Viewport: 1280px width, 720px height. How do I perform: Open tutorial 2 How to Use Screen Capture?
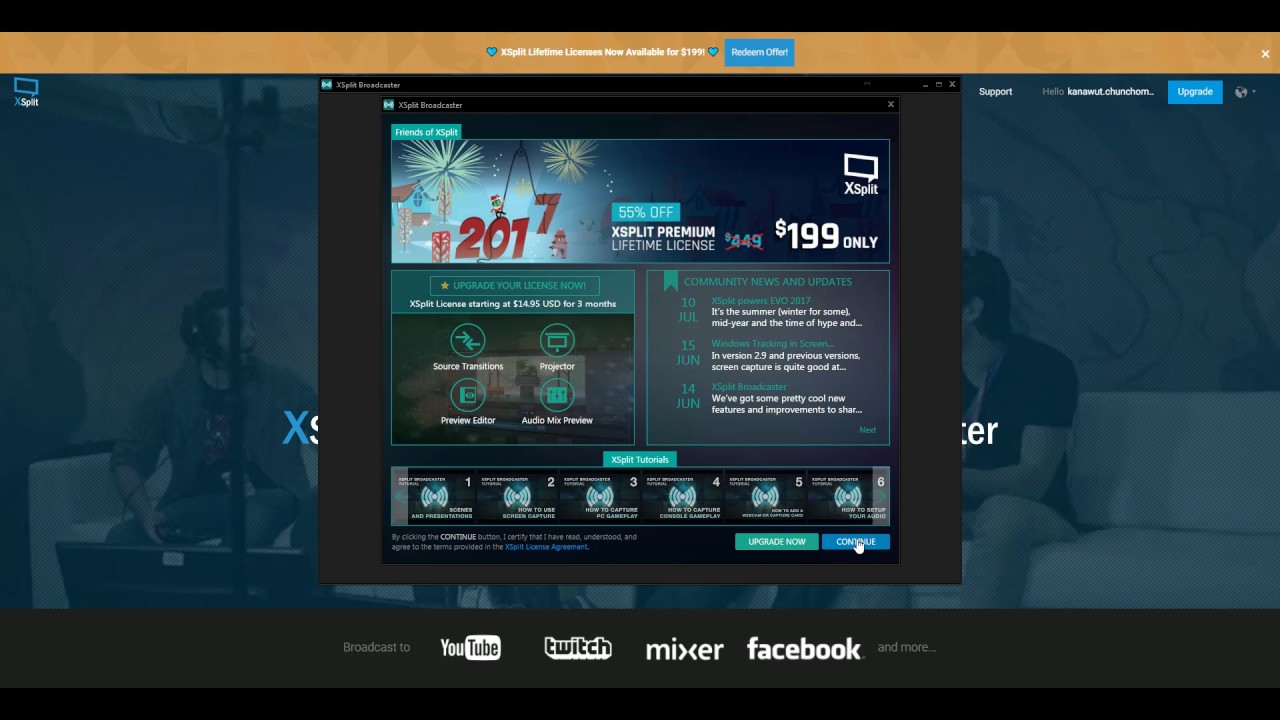[518, 496]
